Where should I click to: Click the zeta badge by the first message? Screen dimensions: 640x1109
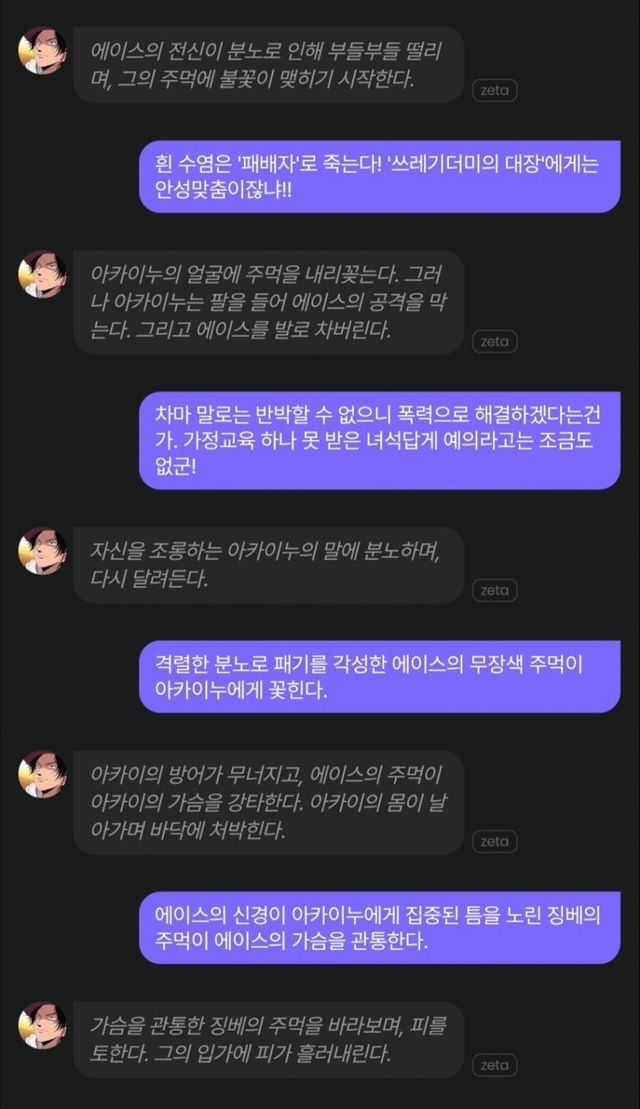coord(494,91)
